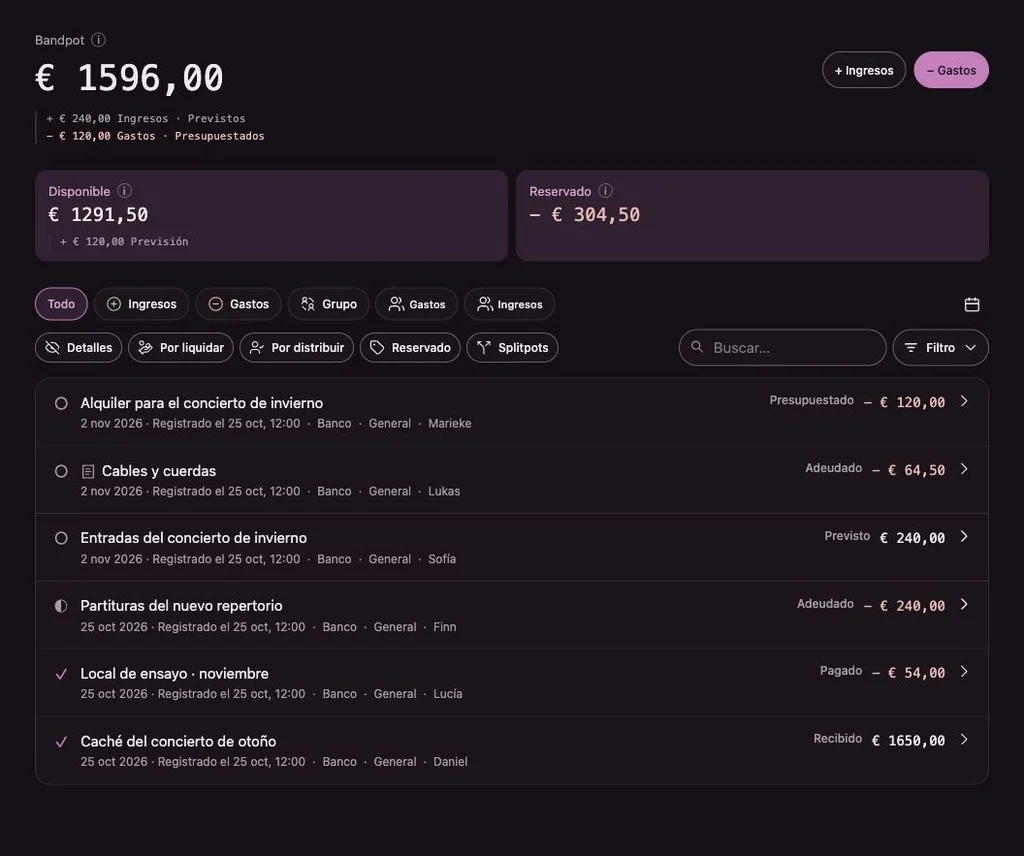Click the receipt icon on Cables y cuerdas

(x=88, y=471)
